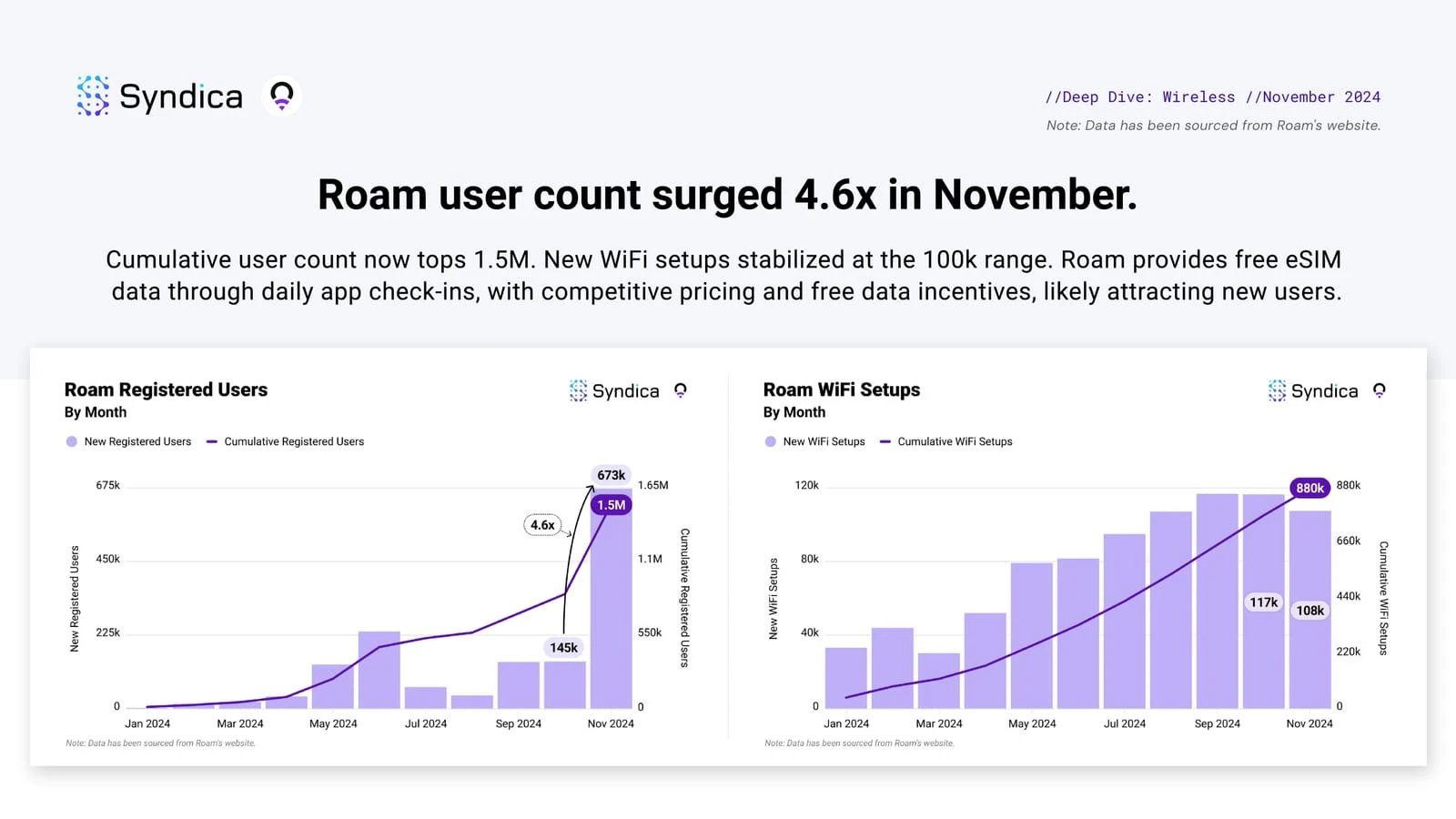This screenshot has width=1456, height=819.
Task: Select the Roam WiFi Setups chart title
Action: (841, 389)
